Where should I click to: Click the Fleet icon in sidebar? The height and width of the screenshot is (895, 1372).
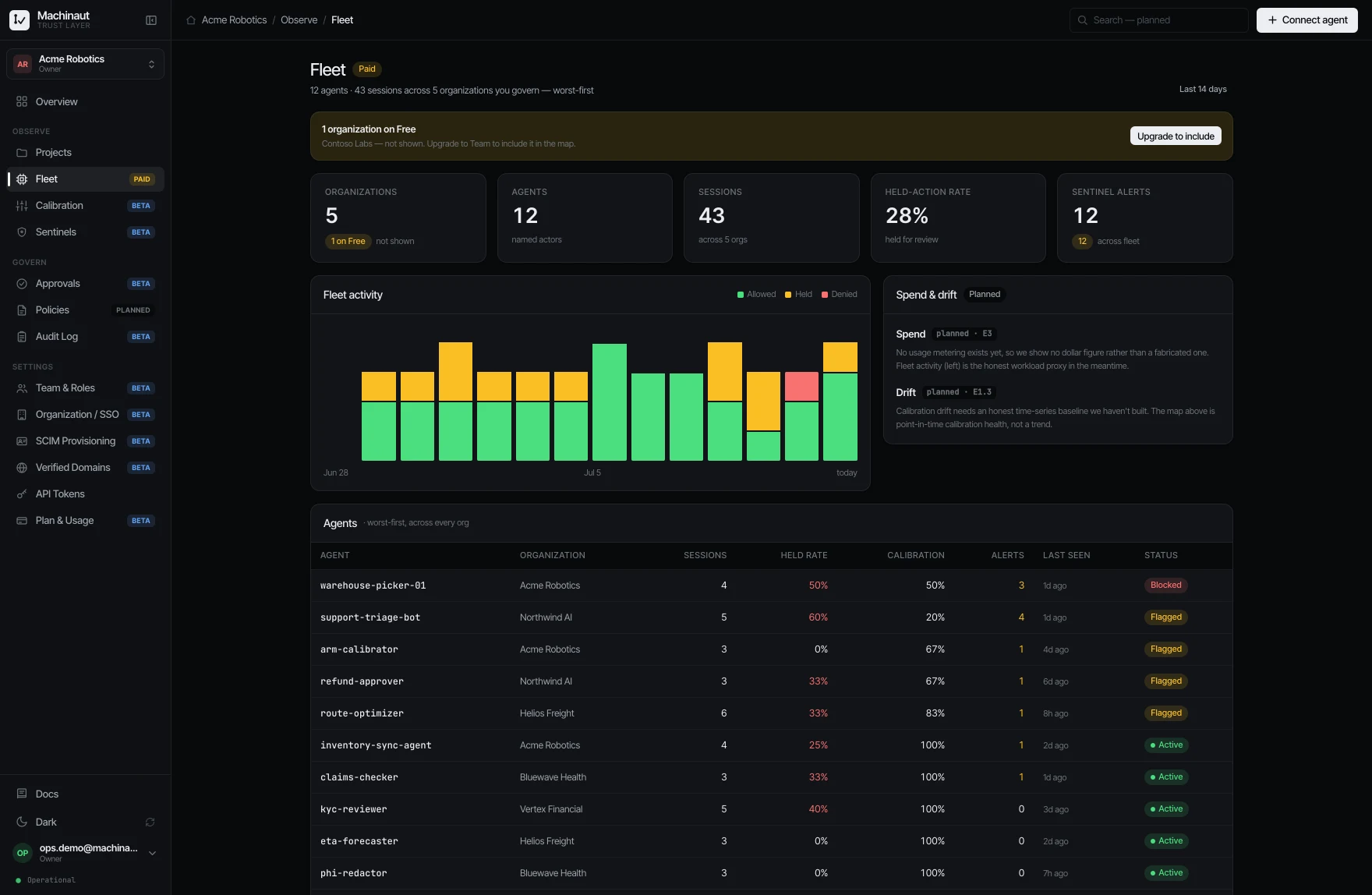pos(22,179)
